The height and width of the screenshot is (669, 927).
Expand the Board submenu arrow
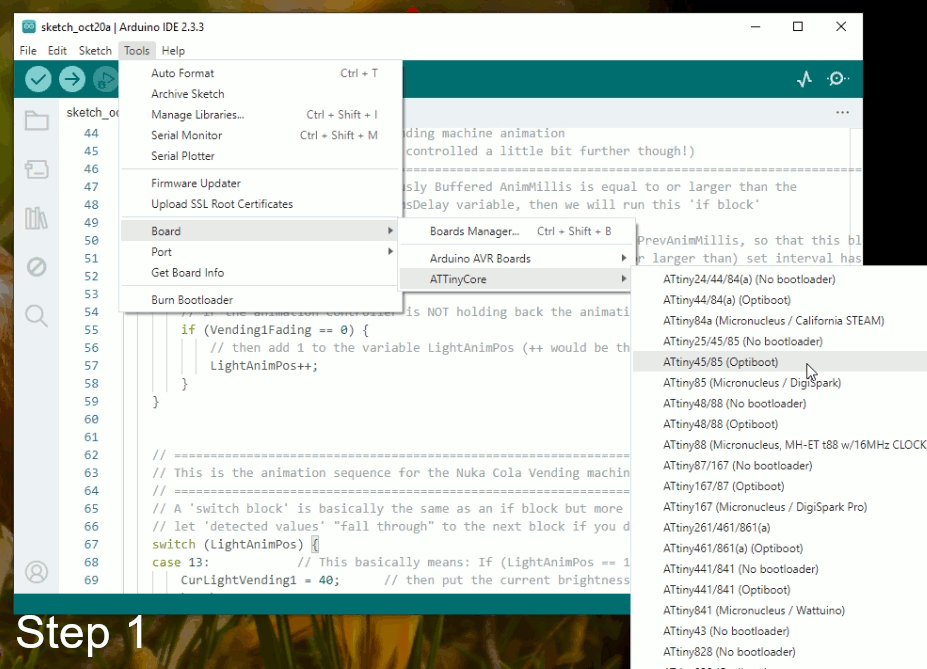tap(390, 231)
